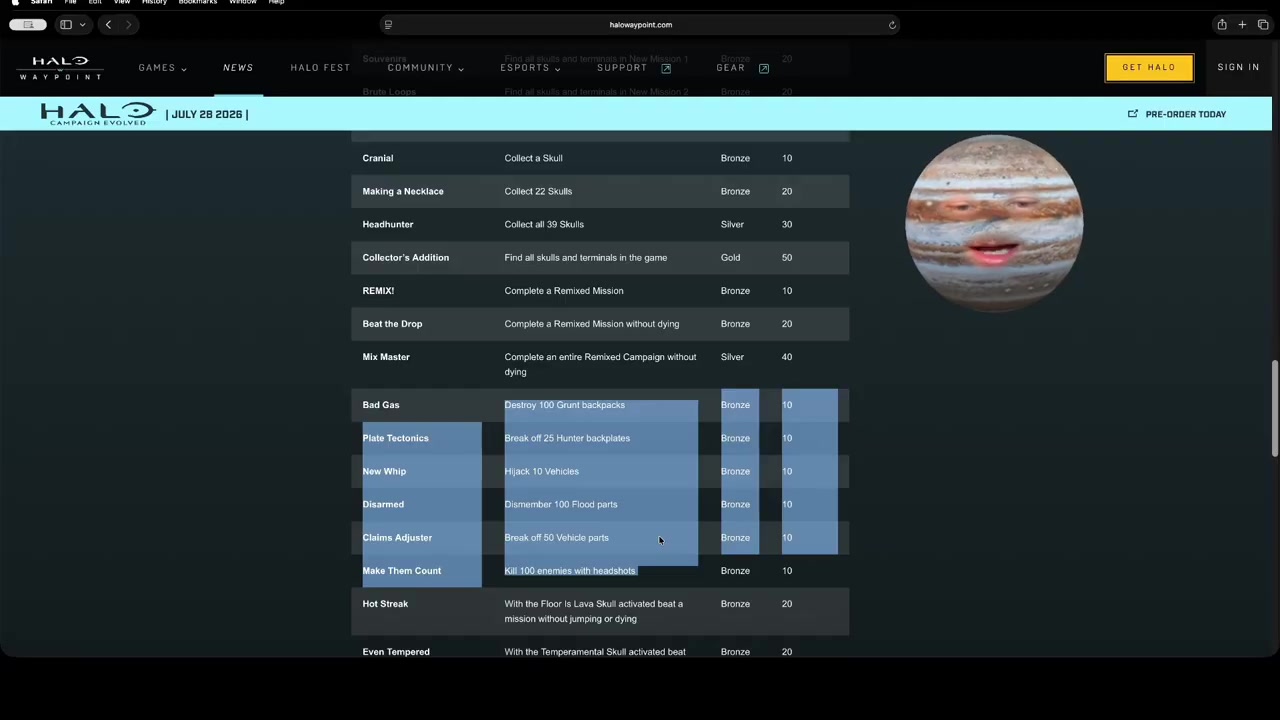Click the New Whip achievement name
This screenshot has height=720, width=1280.
(x=384, y=471)
